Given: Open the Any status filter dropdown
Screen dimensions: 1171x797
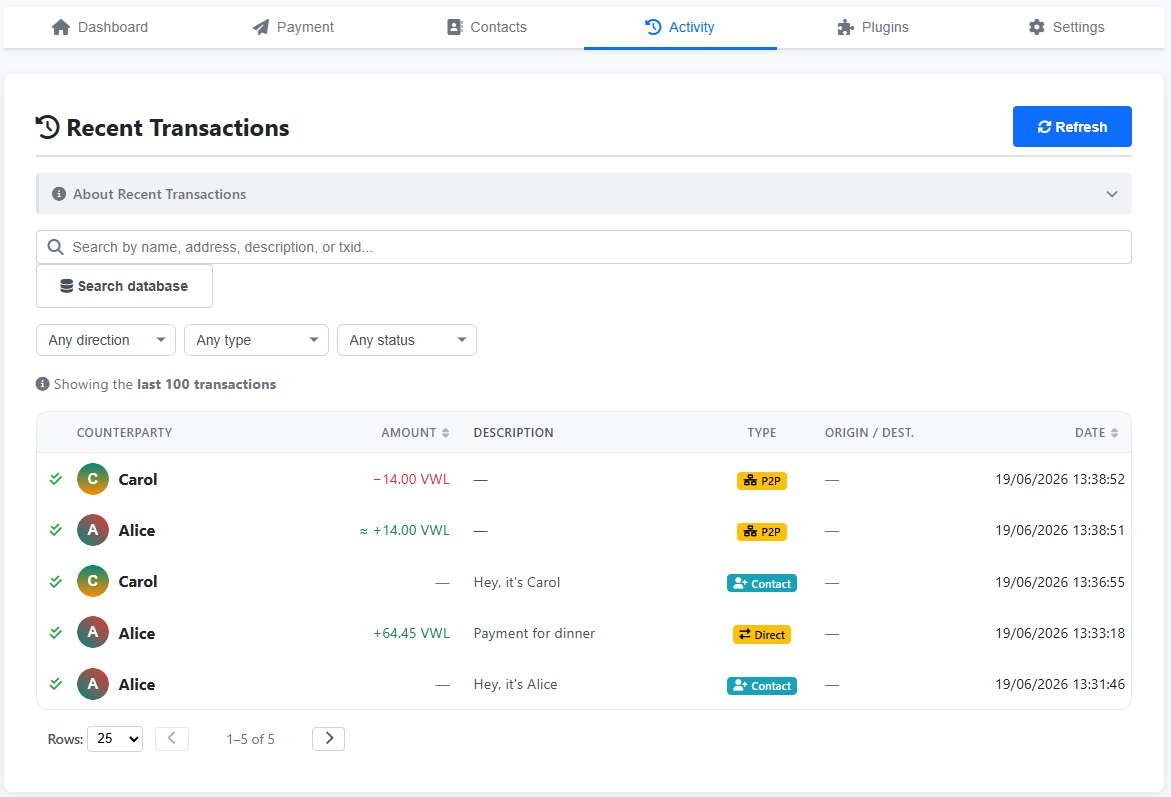Looking at the screenshot, I should pyautogui.click(x=407, y=340).
